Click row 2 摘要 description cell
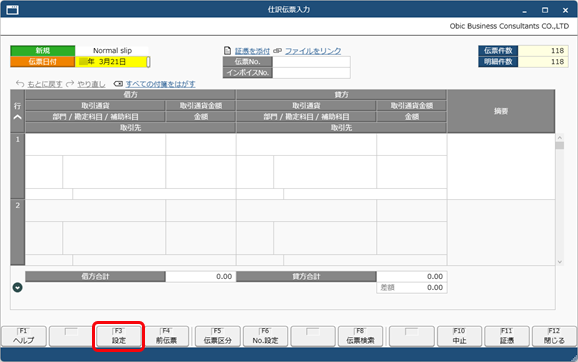Screen dimensions: 578x362 (501, 233)
